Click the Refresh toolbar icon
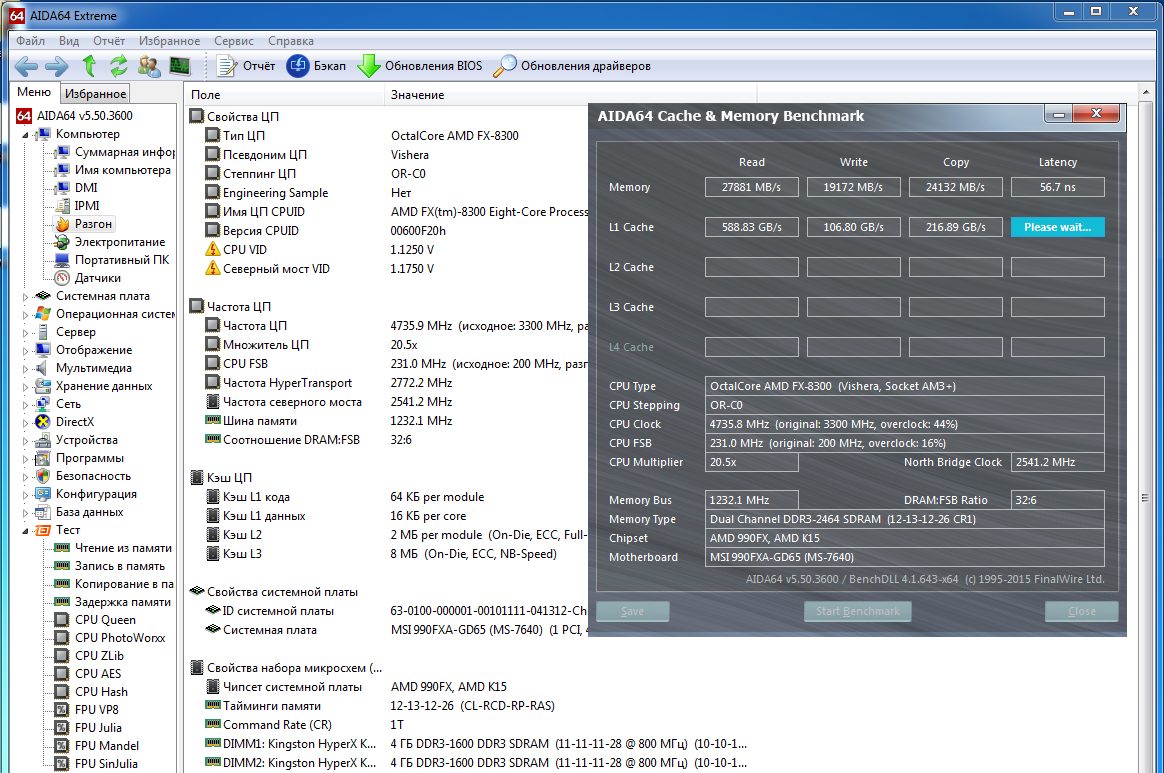Screen dimensions: 1164x773 119,66
